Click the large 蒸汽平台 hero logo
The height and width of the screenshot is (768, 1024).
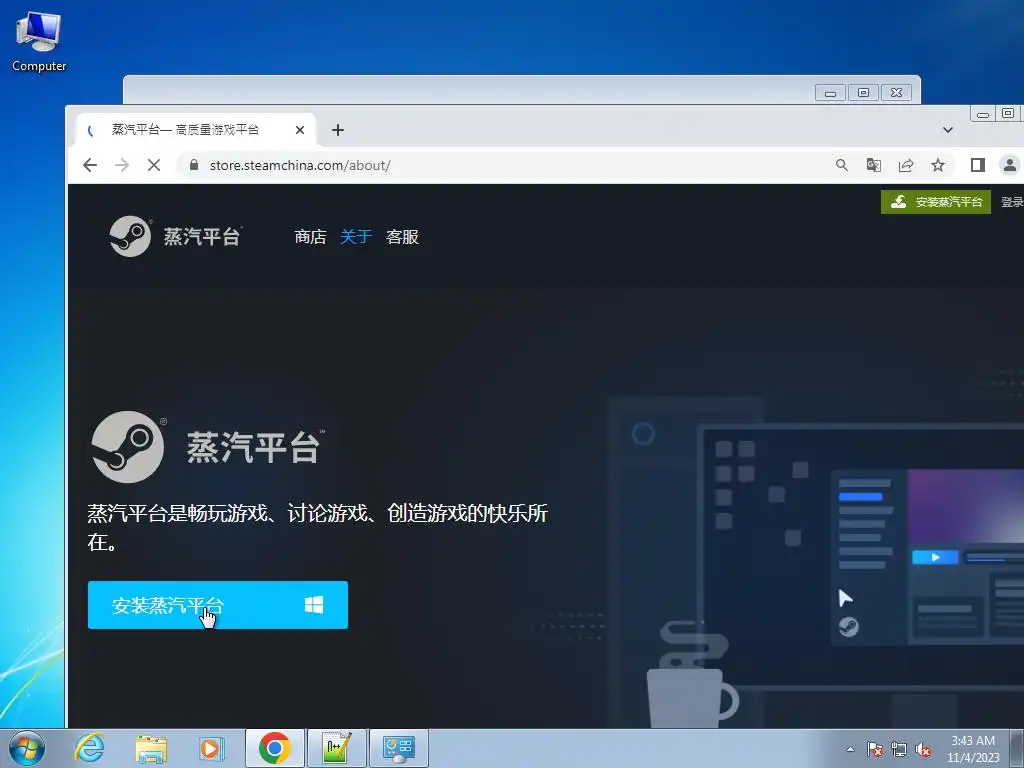point(207,447)
